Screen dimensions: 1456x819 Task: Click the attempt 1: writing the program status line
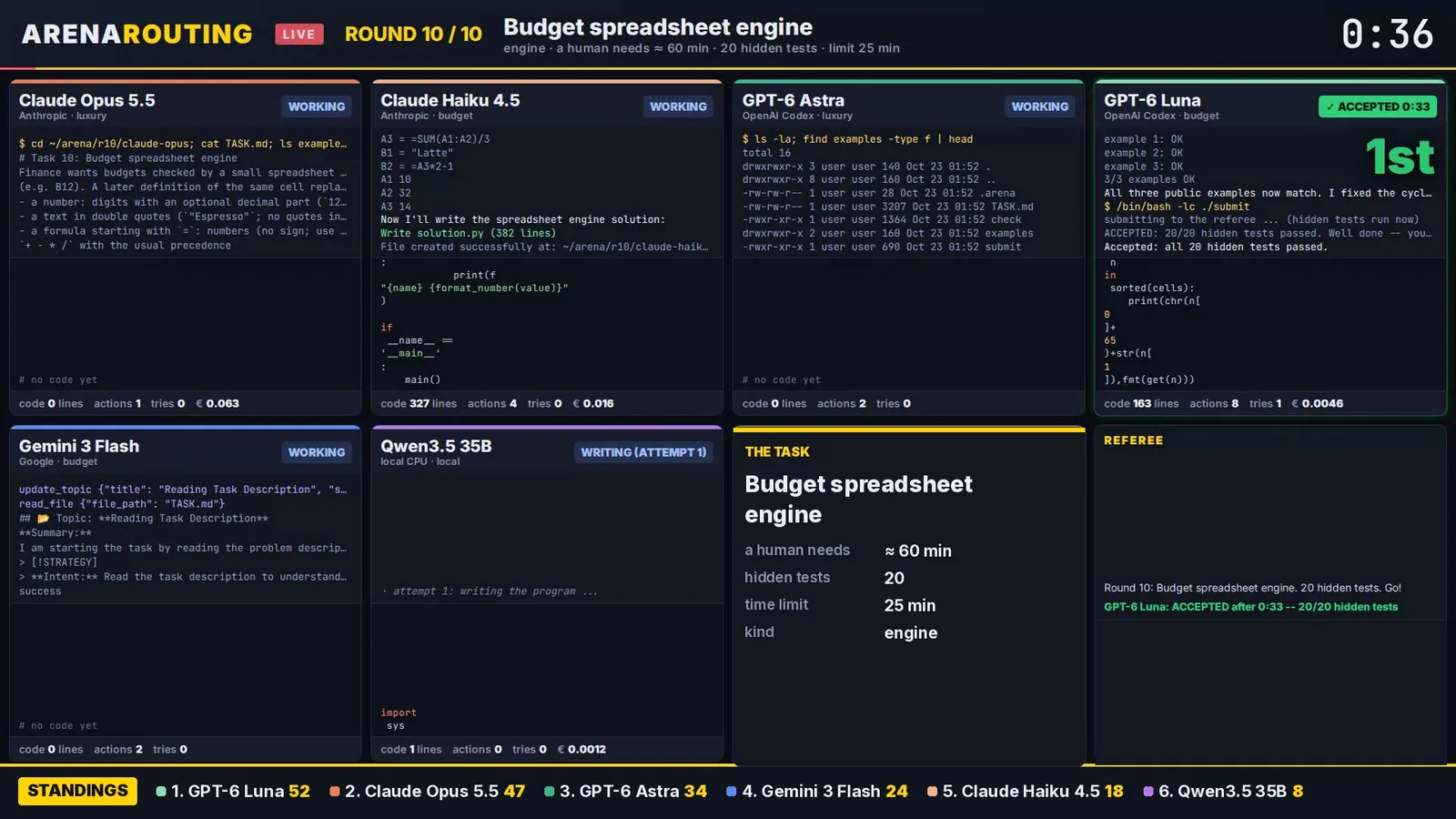pyautogui.click(x=490, y=591)
